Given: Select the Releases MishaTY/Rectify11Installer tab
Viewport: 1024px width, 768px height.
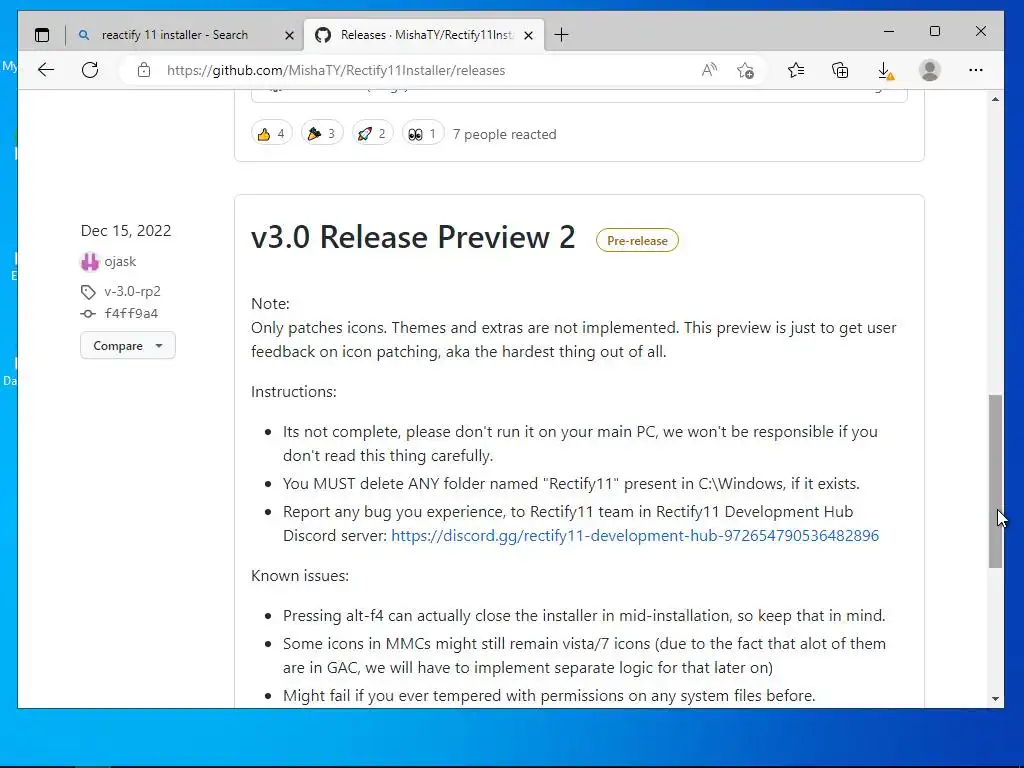Looking at the screenshot, I should point(424,35).
